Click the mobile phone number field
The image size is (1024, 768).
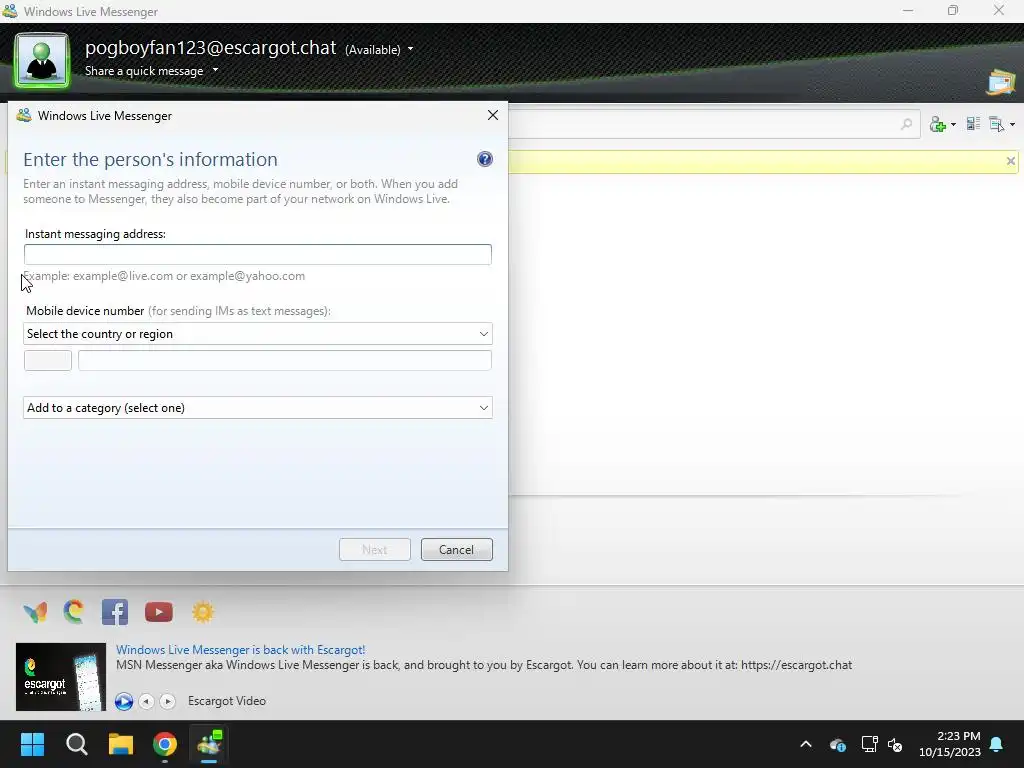coord(285,360)
